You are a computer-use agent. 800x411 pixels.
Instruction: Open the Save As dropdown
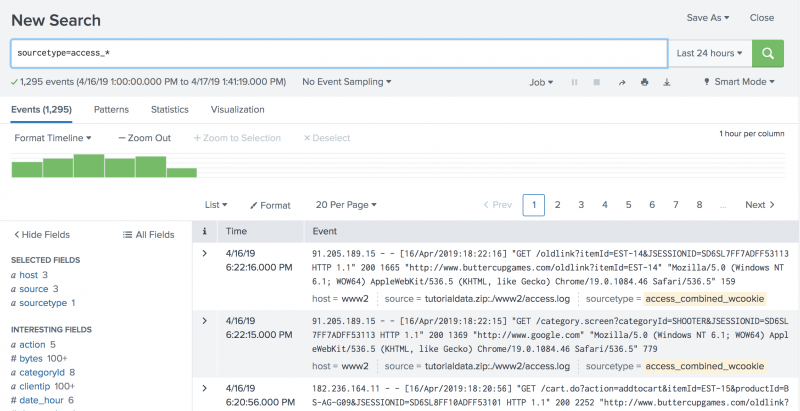click(708, 17)
